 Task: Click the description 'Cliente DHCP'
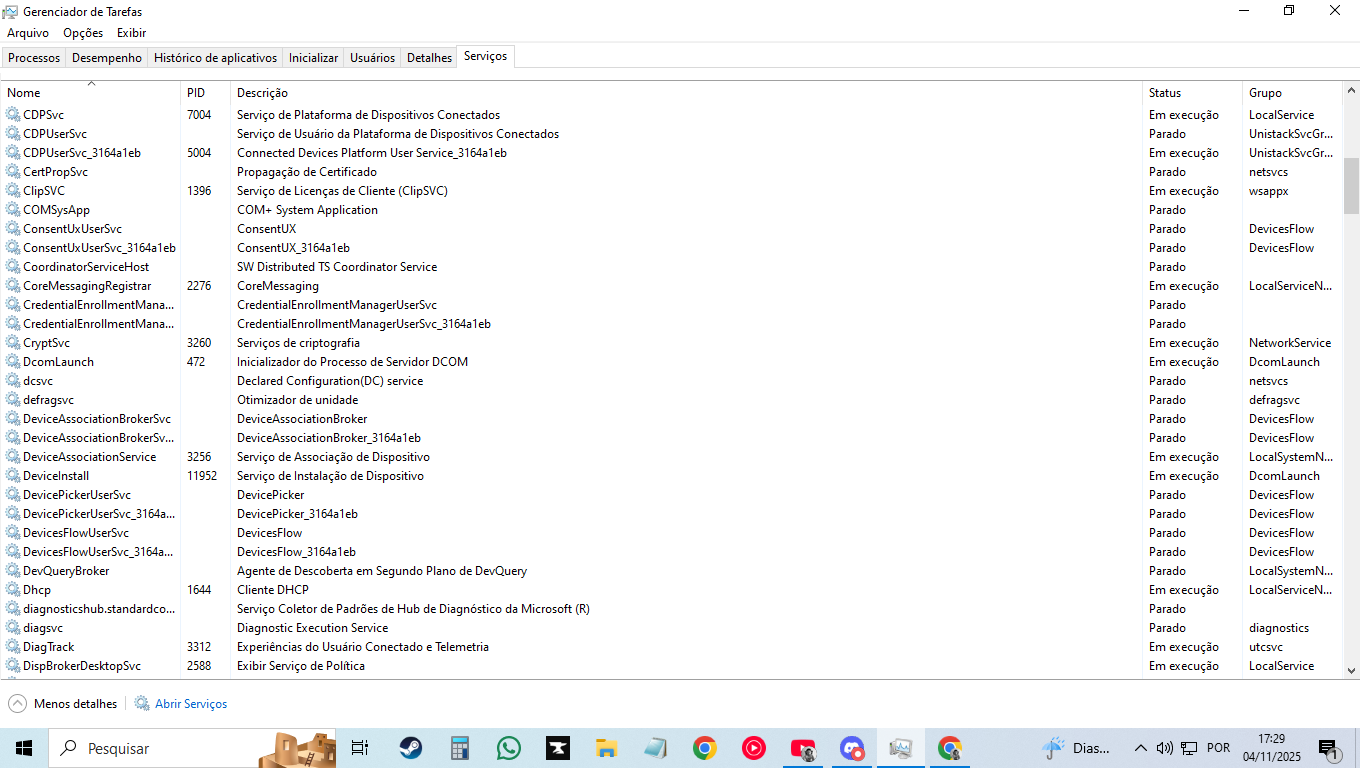click(273, 590)
